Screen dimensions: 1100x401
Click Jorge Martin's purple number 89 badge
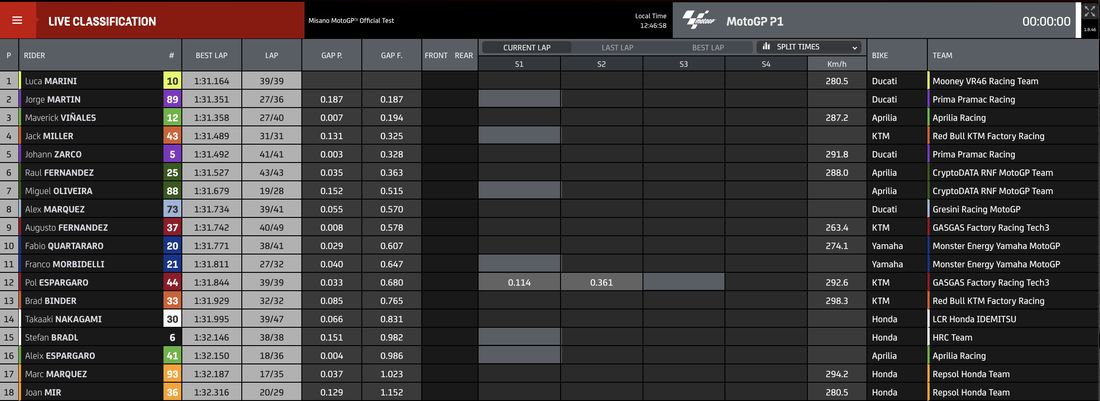[x=172, y=100]
